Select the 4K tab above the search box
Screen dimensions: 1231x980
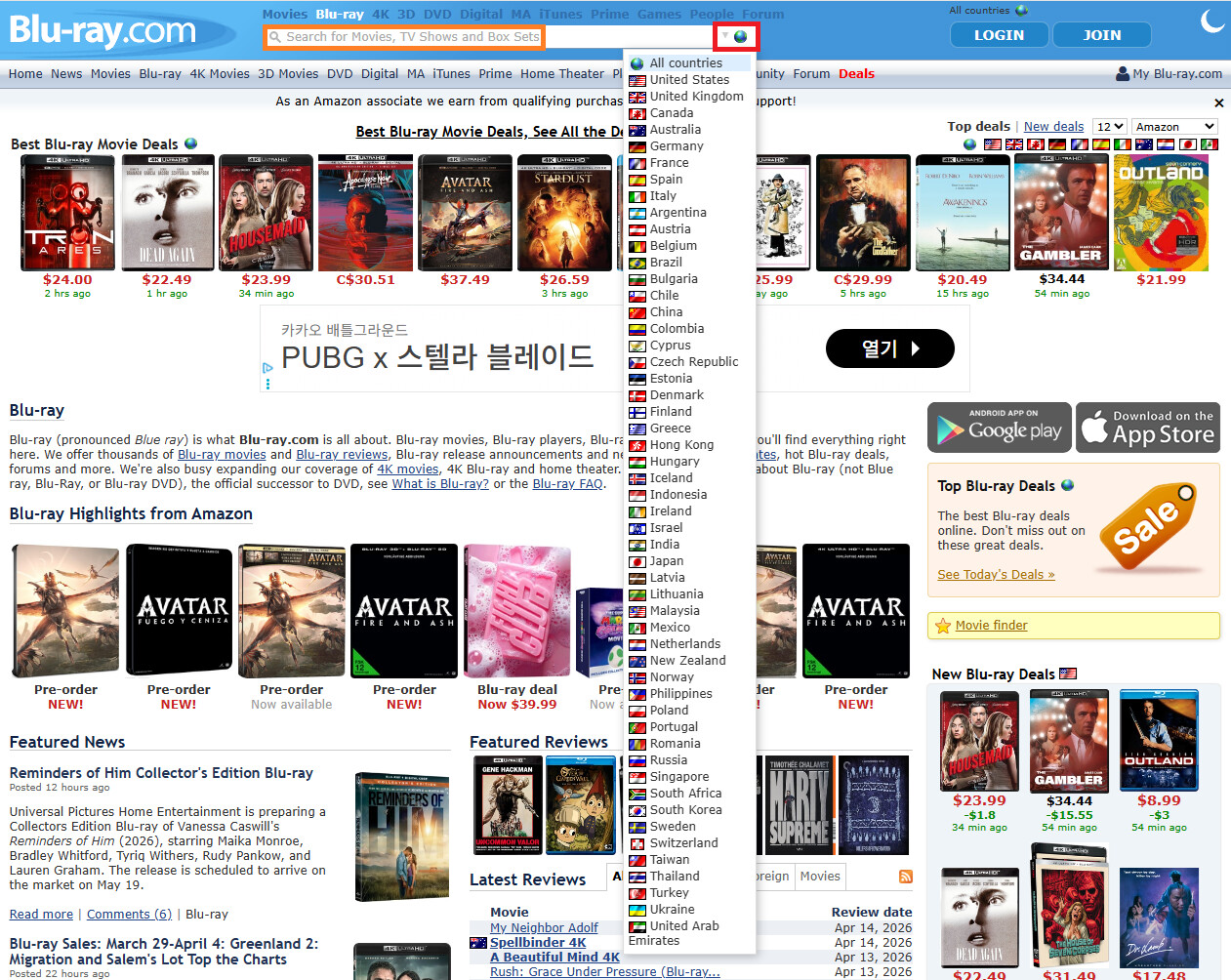coord(381,14)
